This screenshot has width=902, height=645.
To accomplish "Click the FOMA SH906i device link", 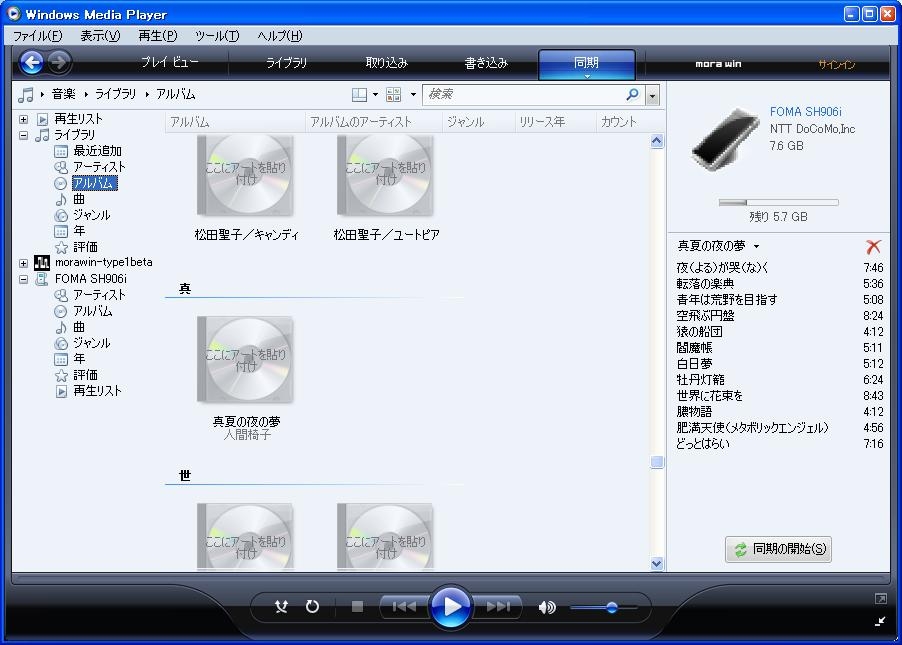I will click(805, 112).
